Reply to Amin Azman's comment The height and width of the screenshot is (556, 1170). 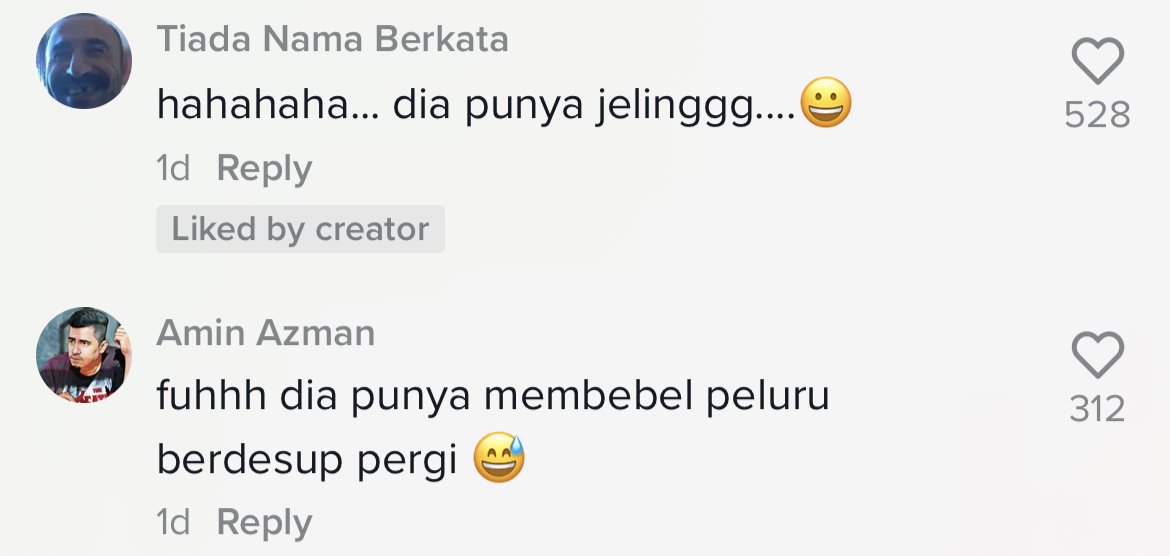click(x=264, y=522)
